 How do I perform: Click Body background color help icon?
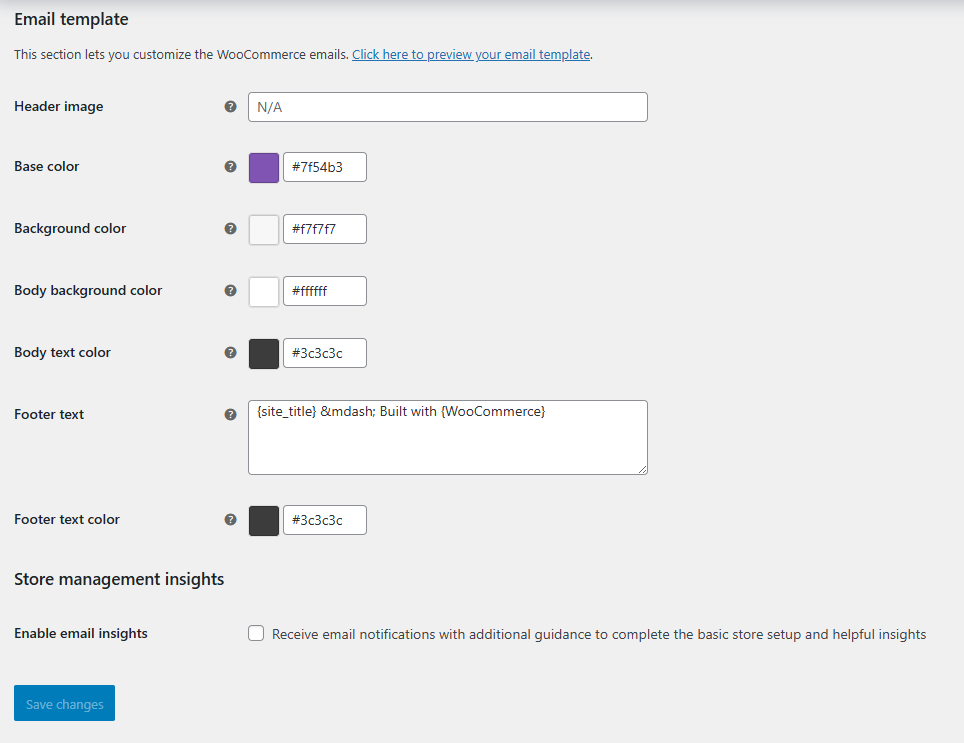(231, 291)
